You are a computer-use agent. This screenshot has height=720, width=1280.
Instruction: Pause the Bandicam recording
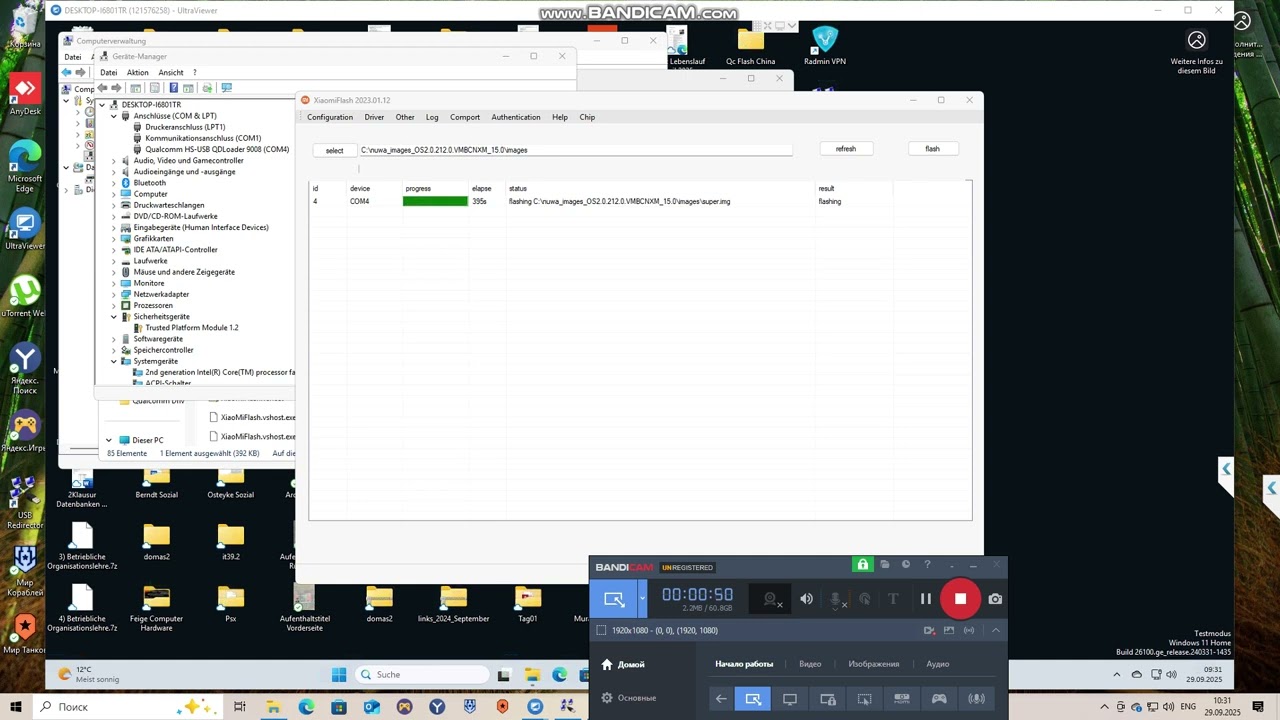(926, 599)
